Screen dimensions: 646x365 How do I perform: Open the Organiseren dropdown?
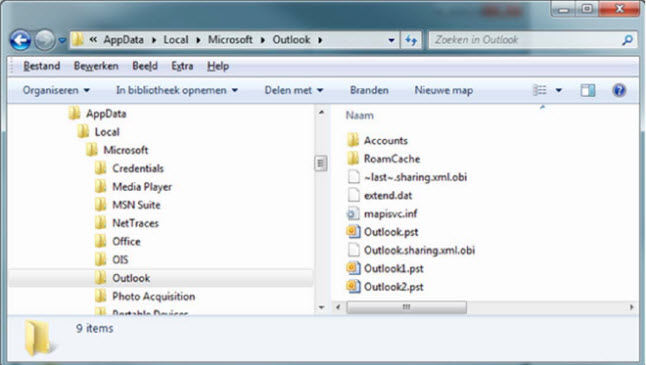(56, 90)
